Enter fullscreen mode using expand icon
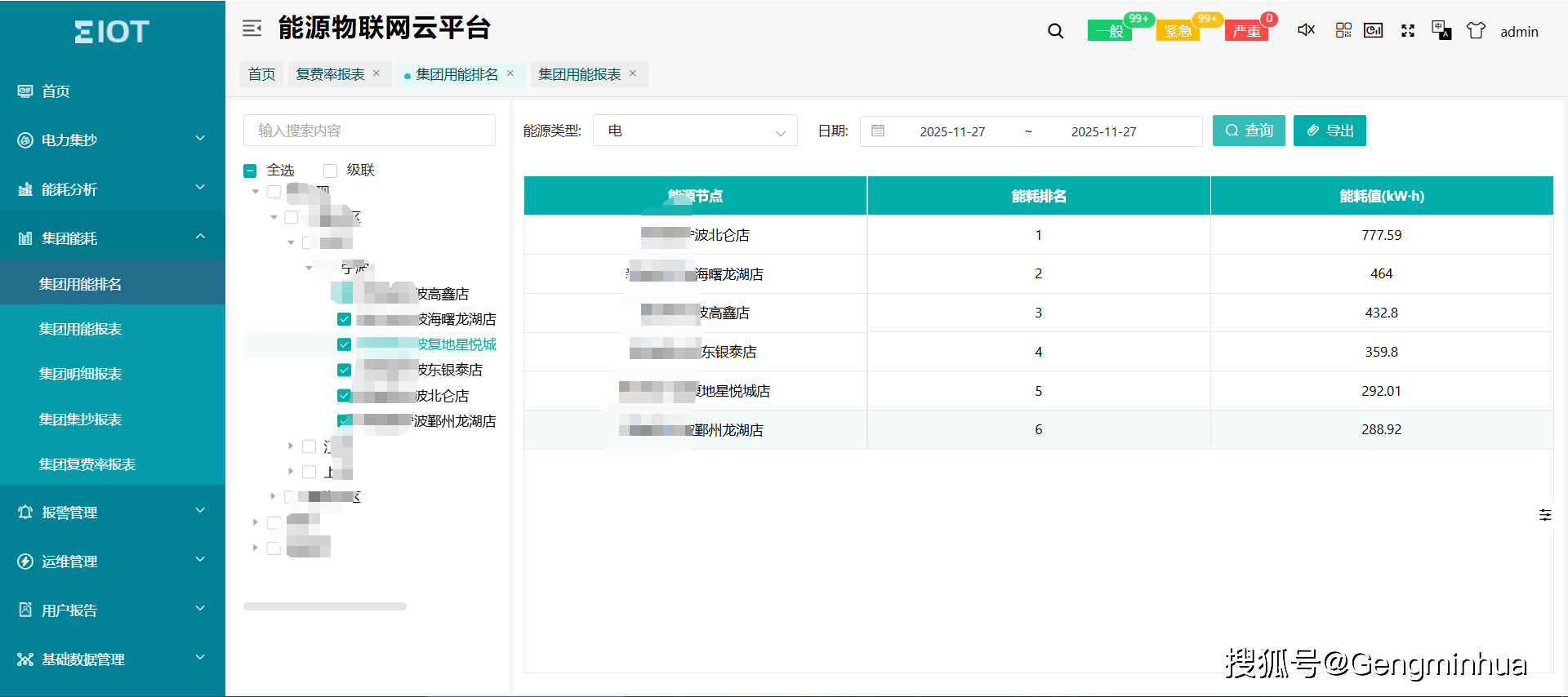This screenshot has height=697, width=1568. (1408, 31)
